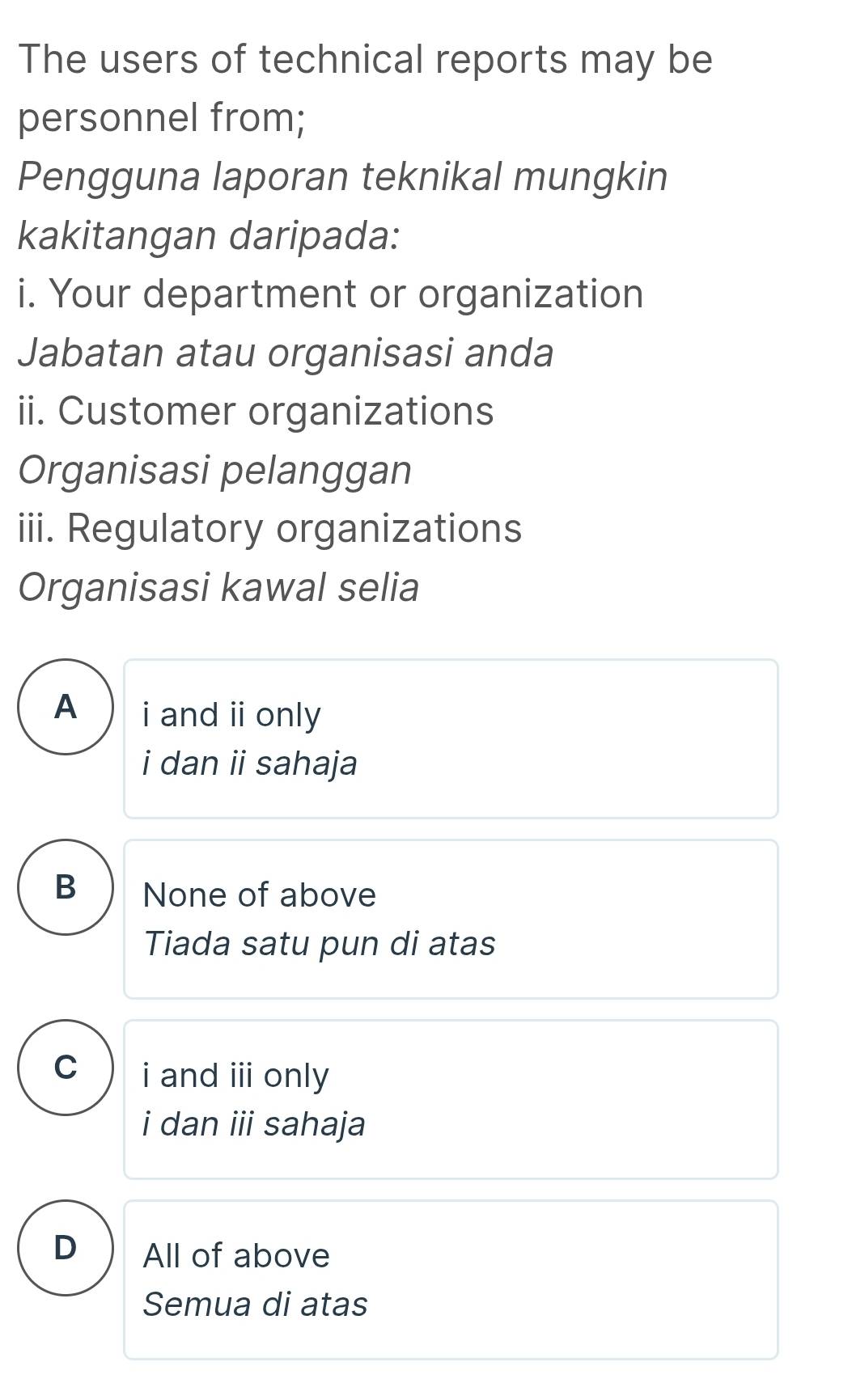Select answer option B circle

pos(65,890)
